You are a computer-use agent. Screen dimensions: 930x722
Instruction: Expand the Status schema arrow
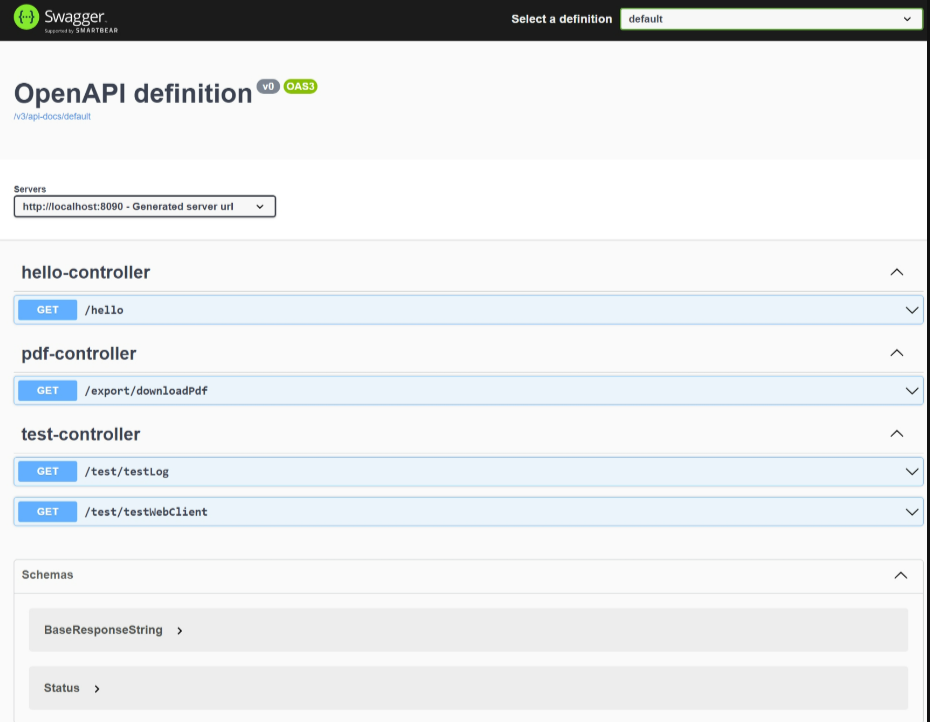click(x=97, y=689)
